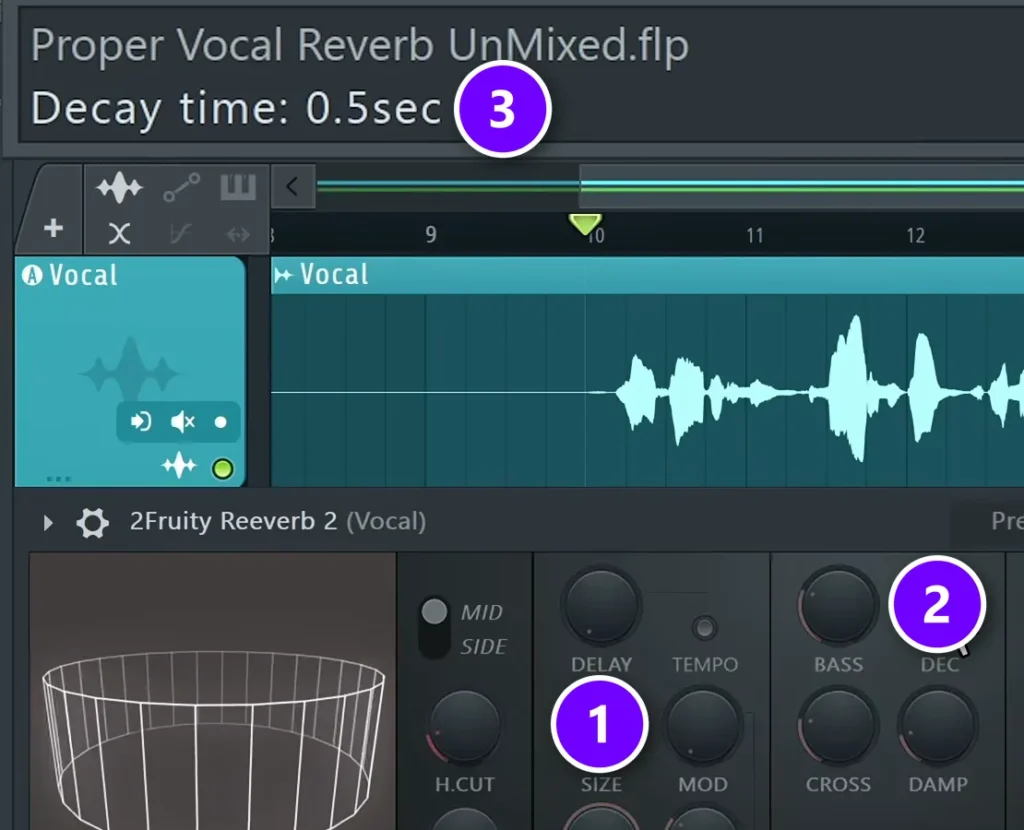Click the DELAY knob
The width and height of the screenshot is (1024, 830).
[x=601, y=605]
